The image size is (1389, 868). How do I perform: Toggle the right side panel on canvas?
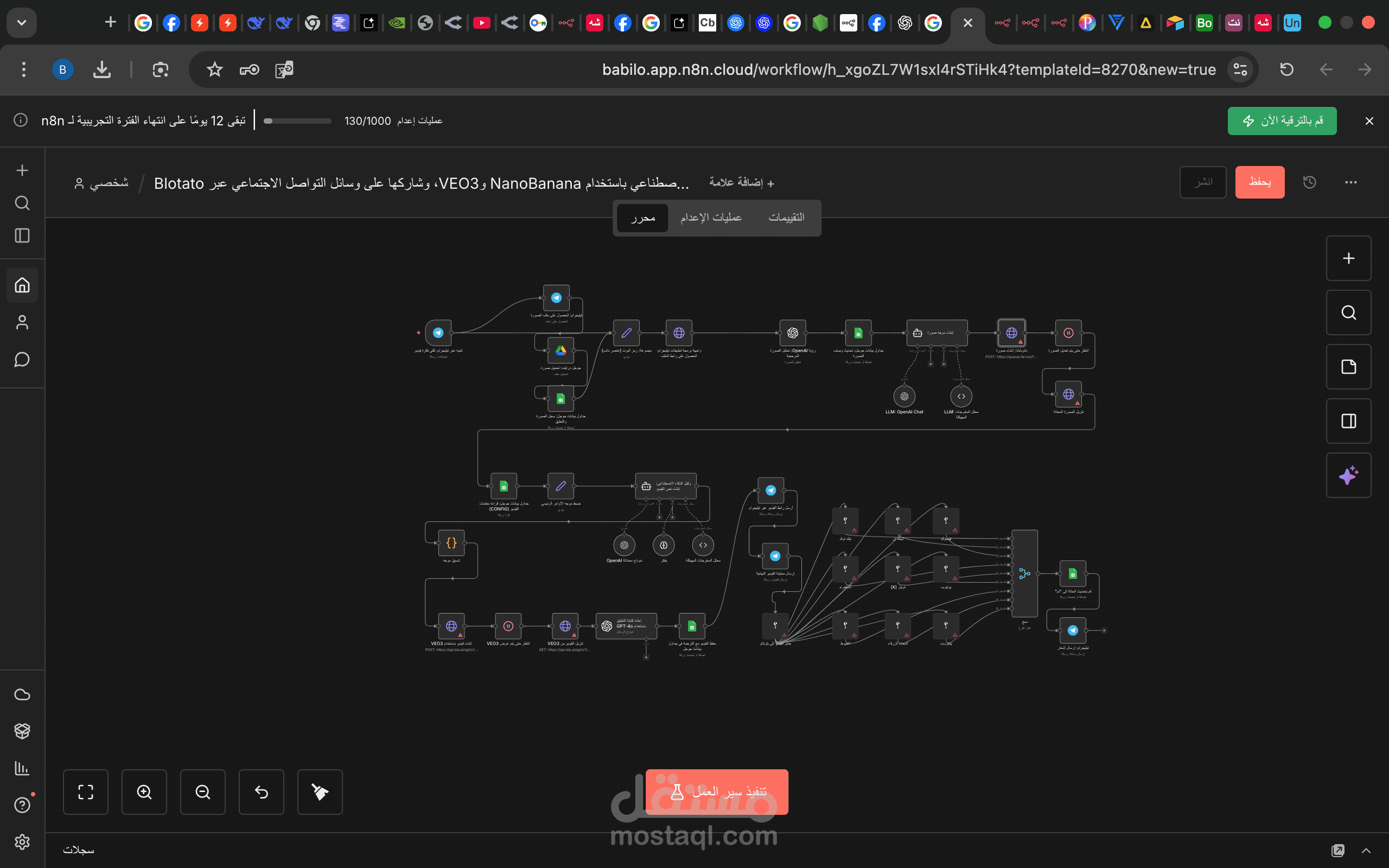(1348, 421)
